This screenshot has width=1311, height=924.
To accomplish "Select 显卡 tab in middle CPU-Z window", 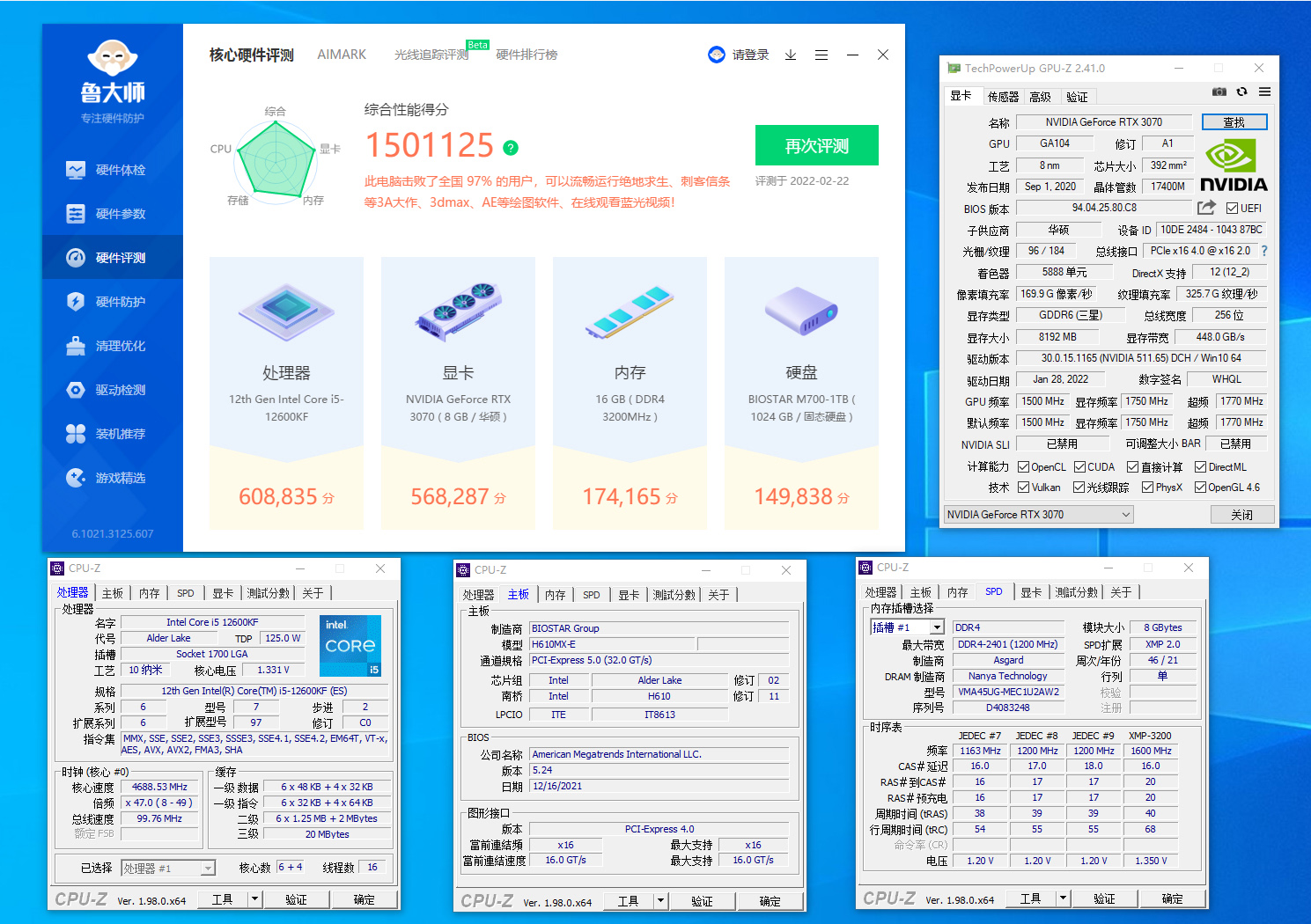I will tap(629, 595).
